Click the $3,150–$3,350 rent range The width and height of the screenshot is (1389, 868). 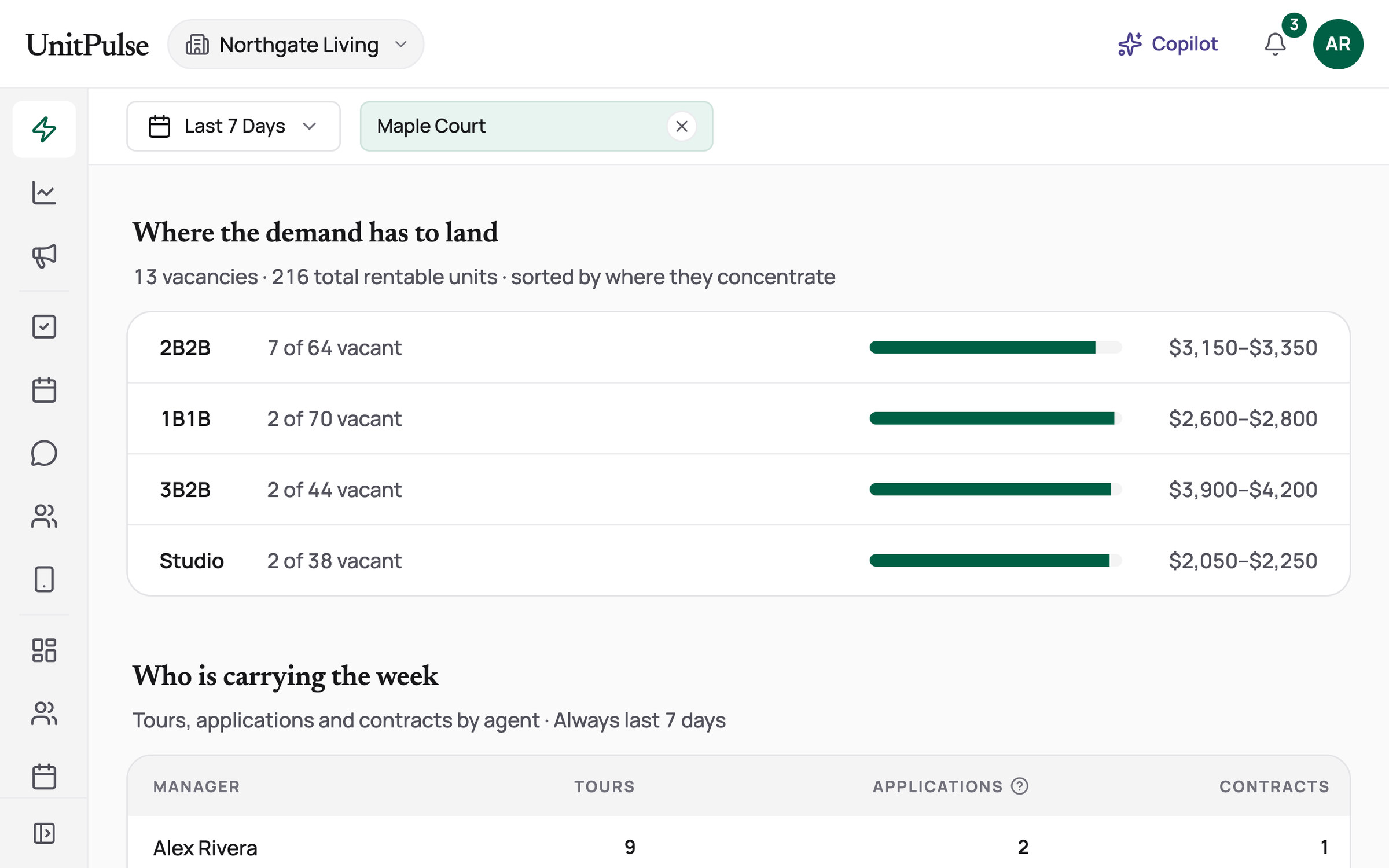pyautogui.click(x=1243, y=348)
